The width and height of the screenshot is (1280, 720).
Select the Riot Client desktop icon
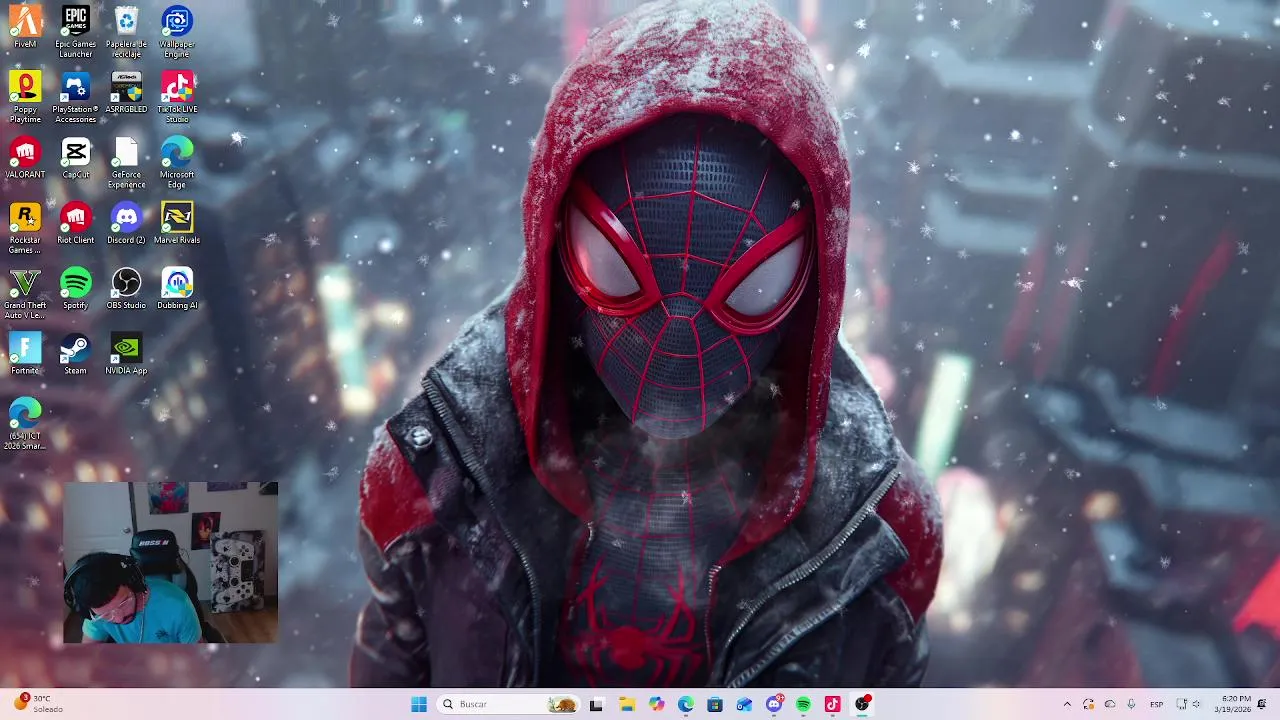[75, 222]
